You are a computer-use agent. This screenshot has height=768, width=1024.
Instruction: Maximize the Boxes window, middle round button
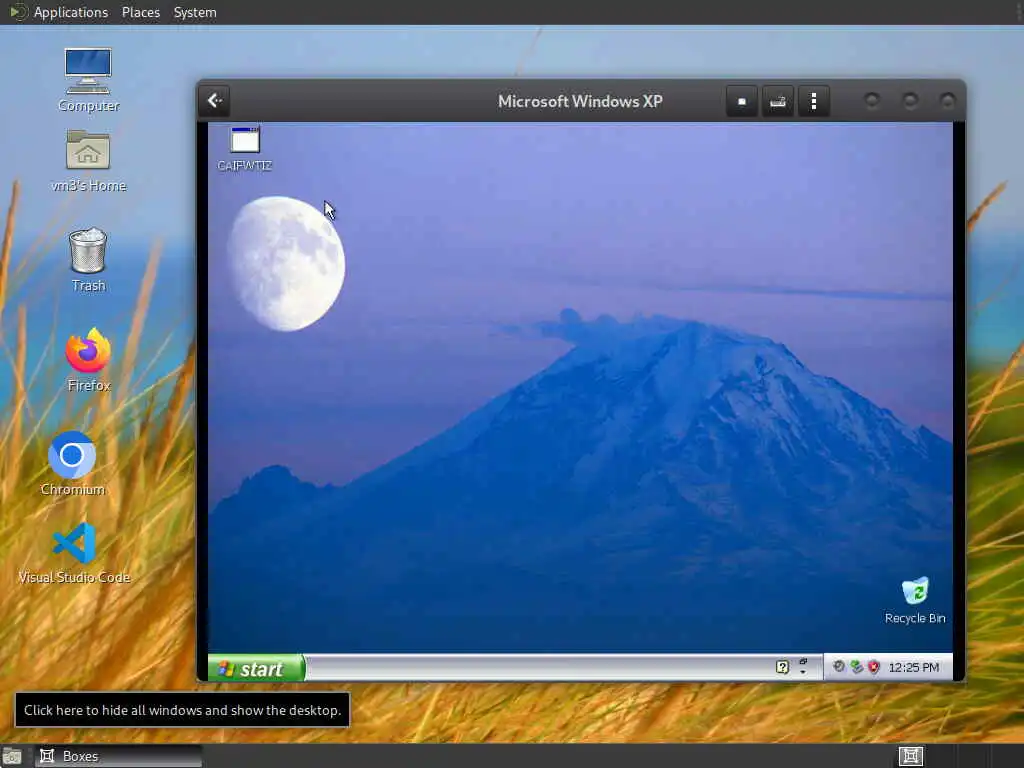pos(910,101)
